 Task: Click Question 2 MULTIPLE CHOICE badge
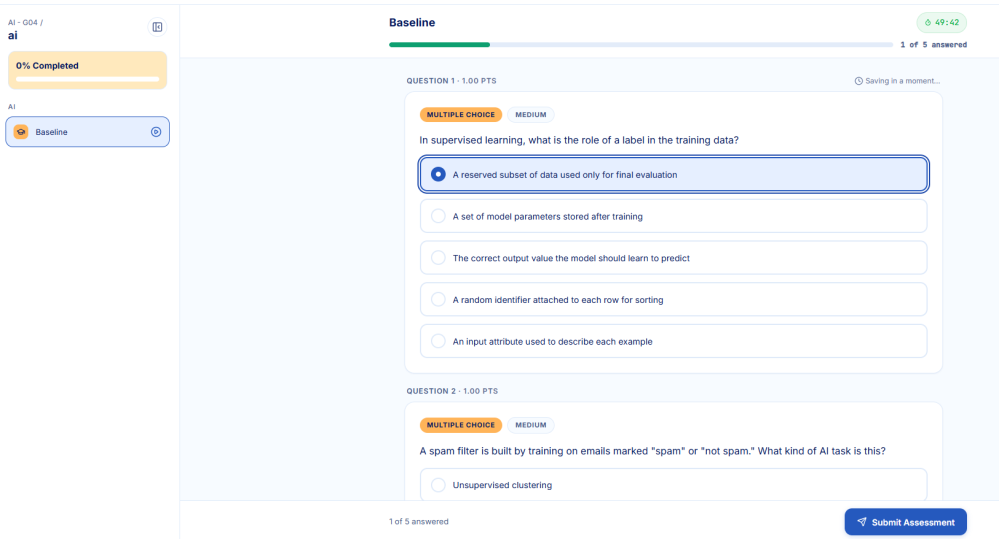461,425
